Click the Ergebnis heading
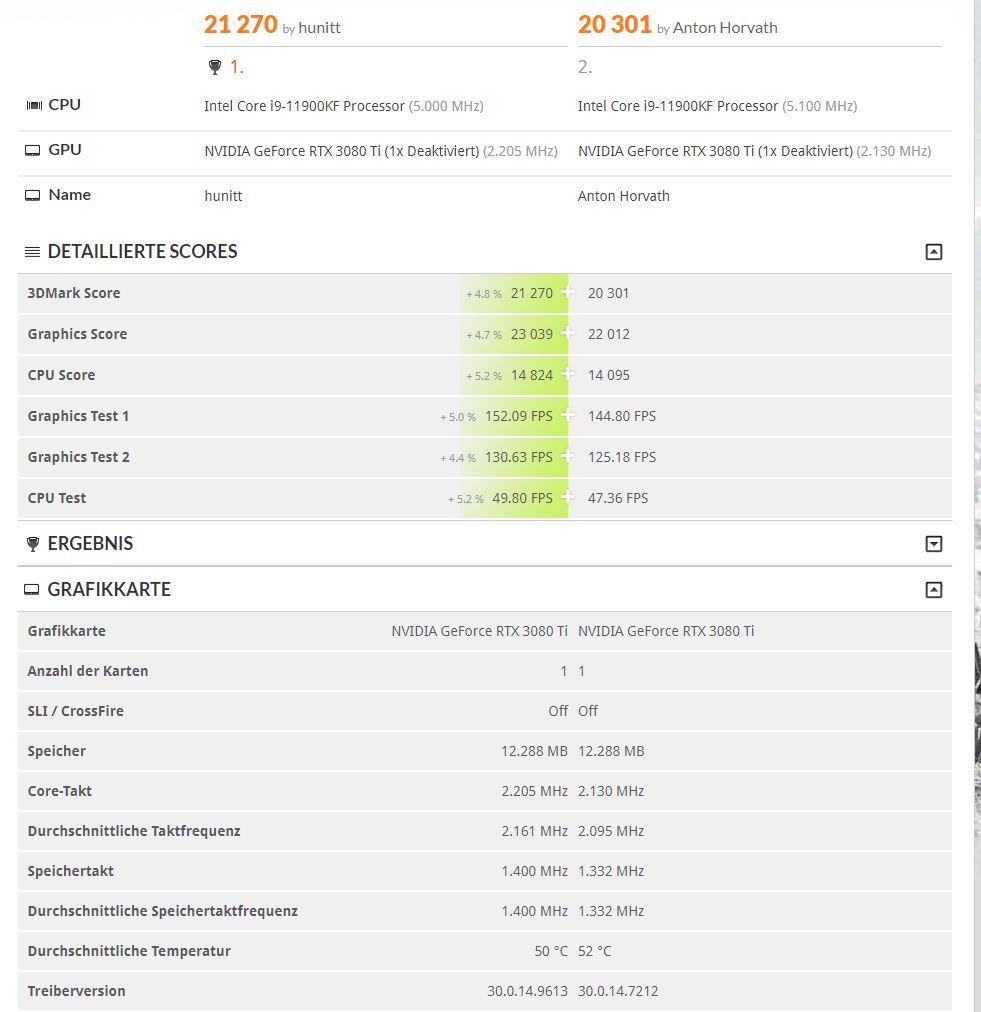 coord(90,544)
